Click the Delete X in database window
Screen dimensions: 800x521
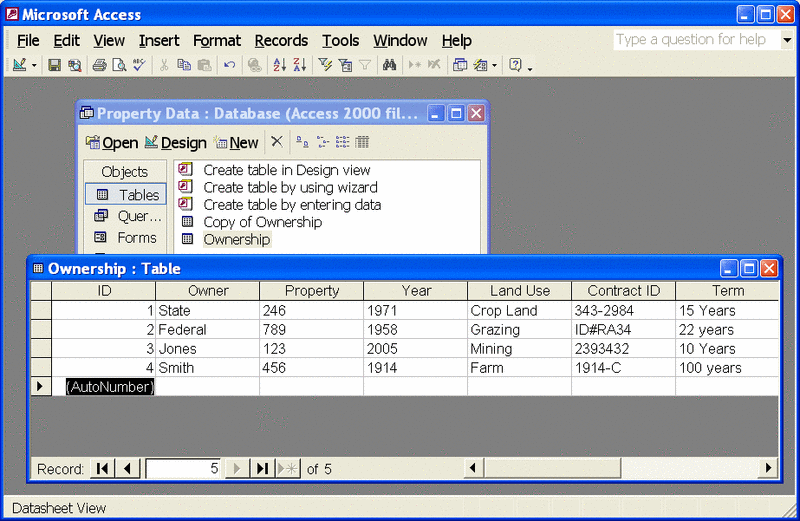pyautogui.click(x=277, y=141)
